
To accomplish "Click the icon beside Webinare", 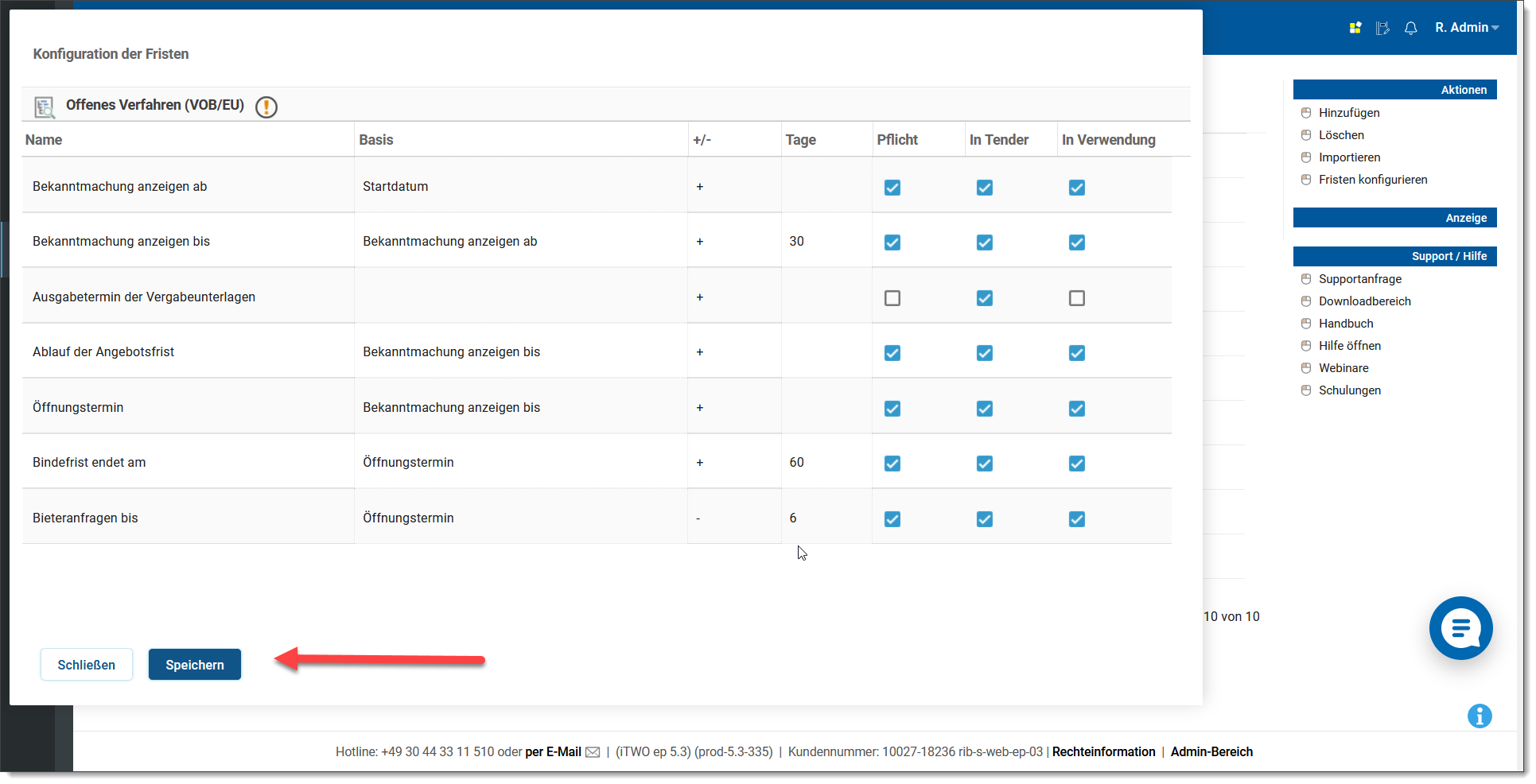I will click(x=1306, y=368).
